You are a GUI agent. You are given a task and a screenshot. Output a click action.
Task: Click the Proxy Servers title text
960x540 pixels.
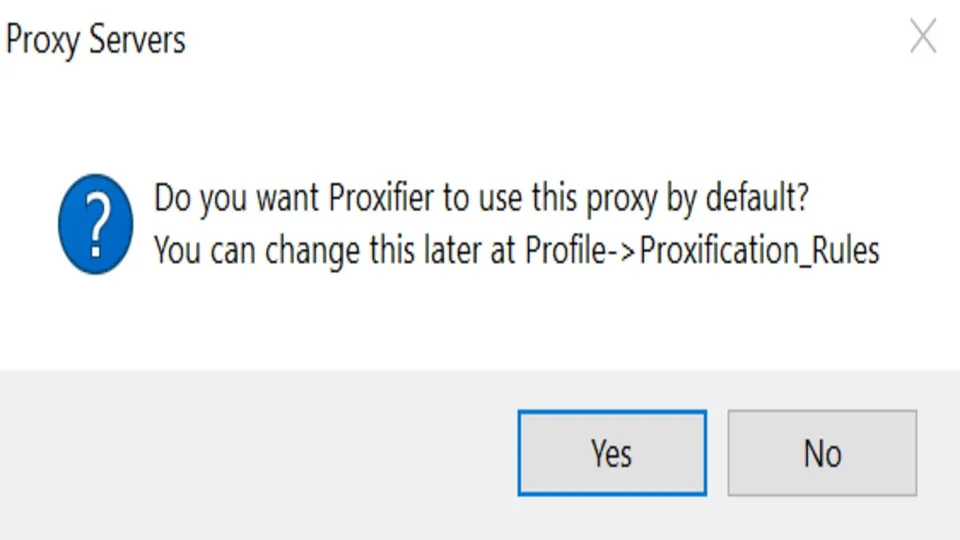coord(95,40)
